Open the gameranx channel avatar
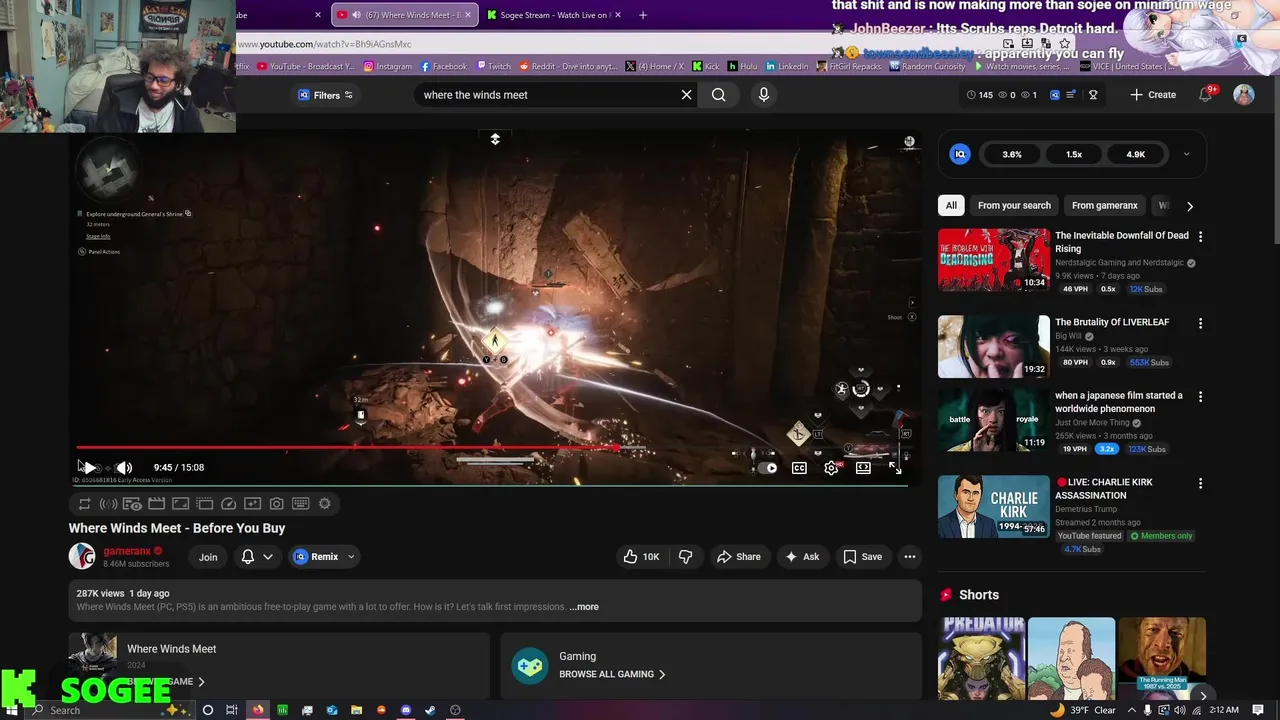 click(x=82, y=557)
